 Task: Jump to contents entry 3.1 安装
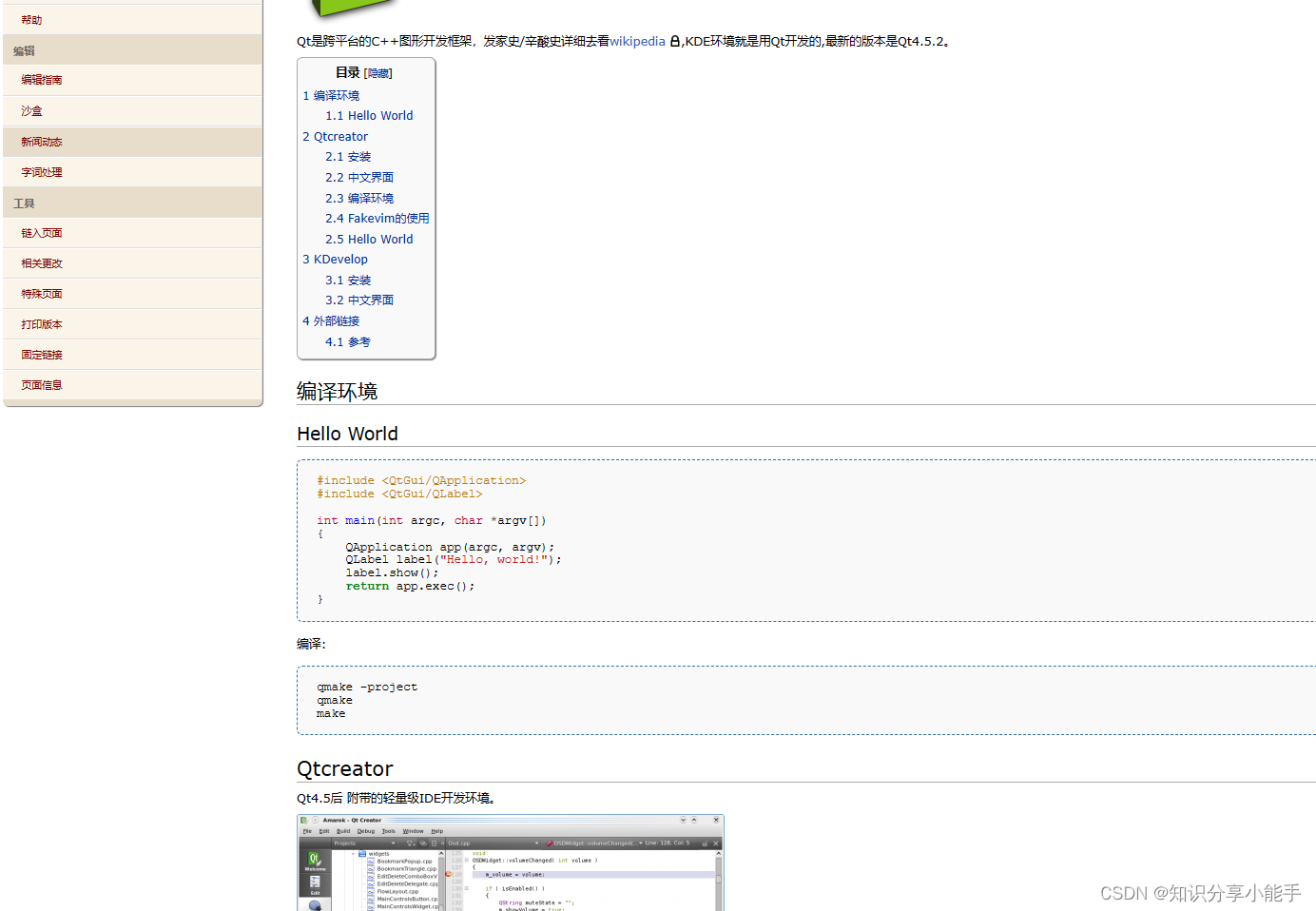[x=348, y=281]
